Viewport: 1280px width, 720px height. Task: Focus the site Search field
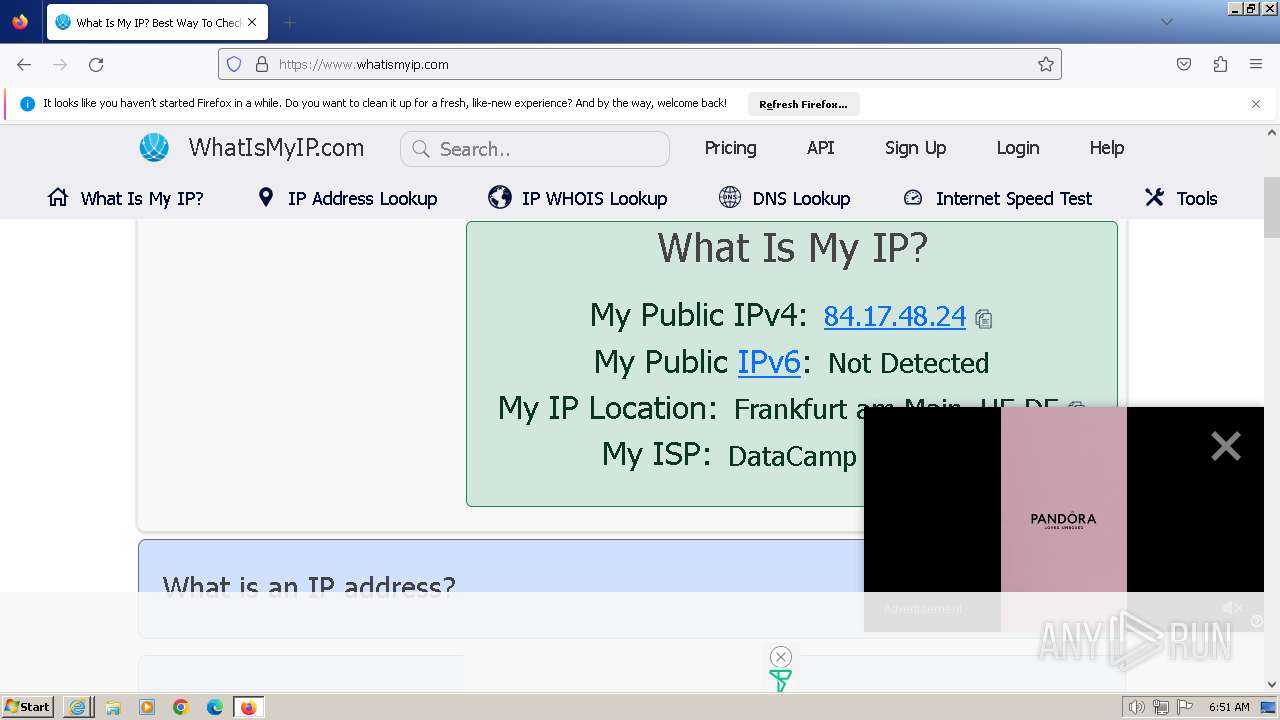535,149
